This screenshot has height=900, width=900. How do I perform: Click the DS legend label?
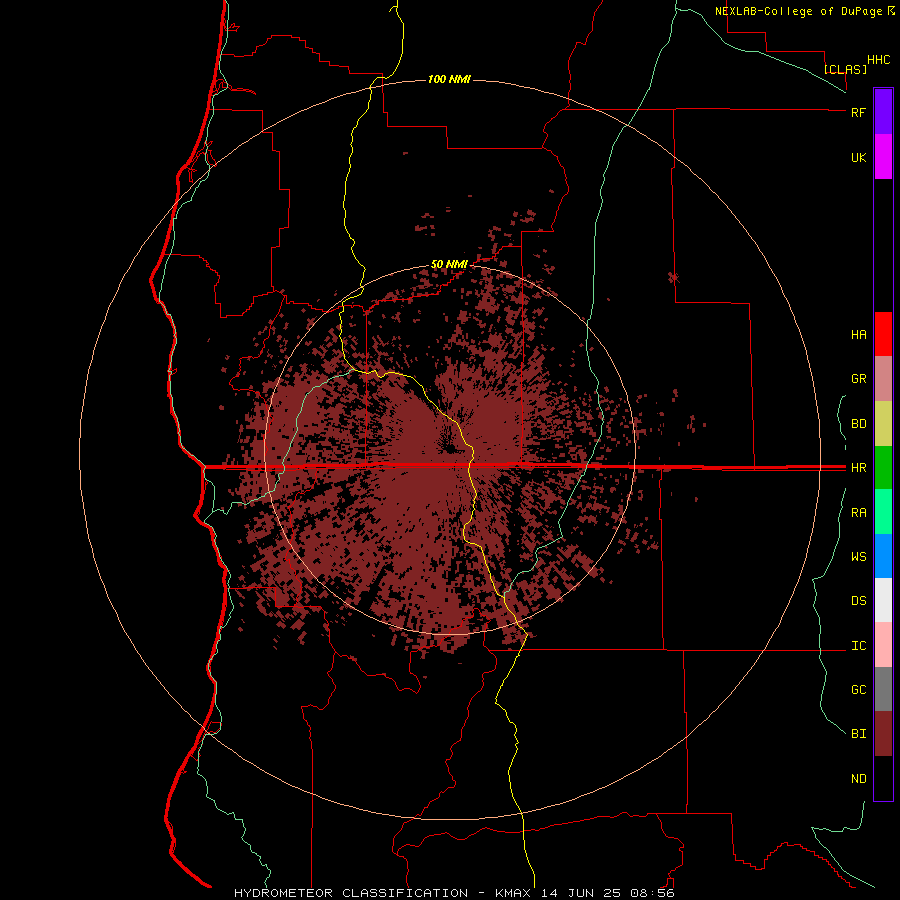tap(858, 601)
